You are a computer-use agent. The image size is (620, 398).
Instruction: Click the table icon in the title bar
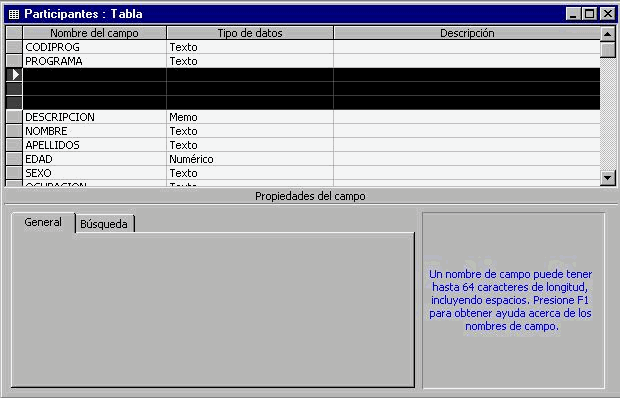[x=14, y=14]
